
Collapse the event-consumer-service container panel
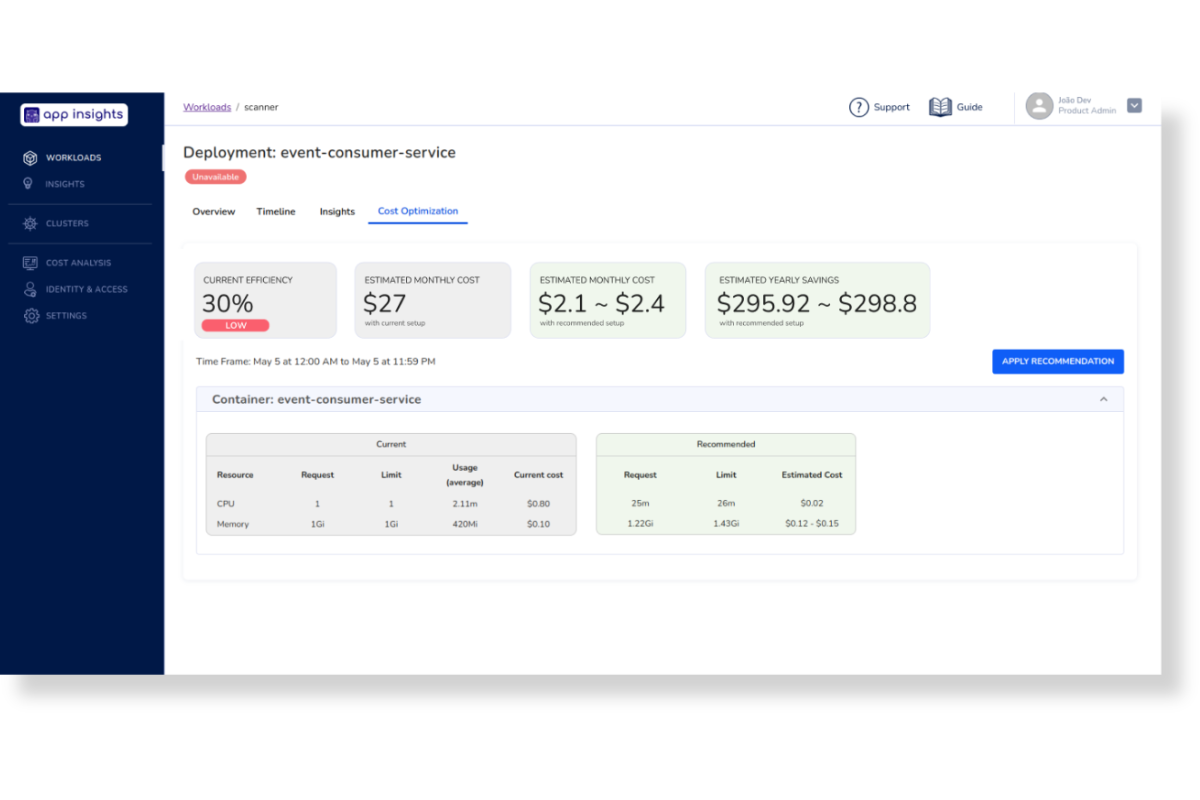[1103, 399]
